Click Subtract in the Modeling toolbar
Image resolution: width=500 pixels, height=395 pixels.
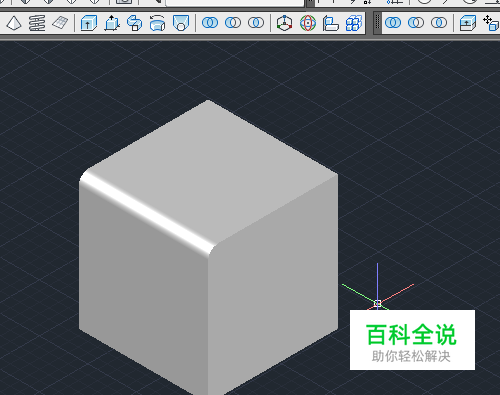pos(233,23)
